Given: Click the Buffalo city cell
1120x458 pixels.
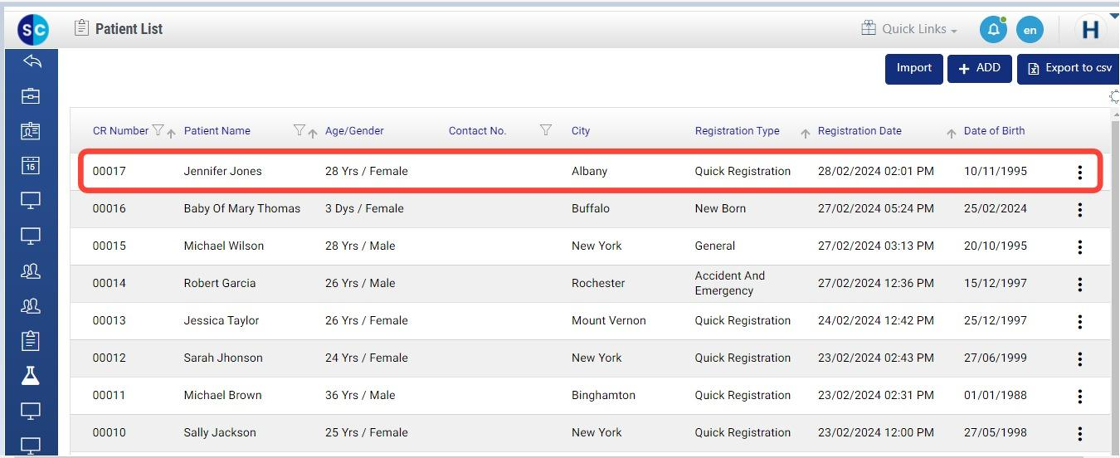Looking at the screenshot, I should coord(591,209).
